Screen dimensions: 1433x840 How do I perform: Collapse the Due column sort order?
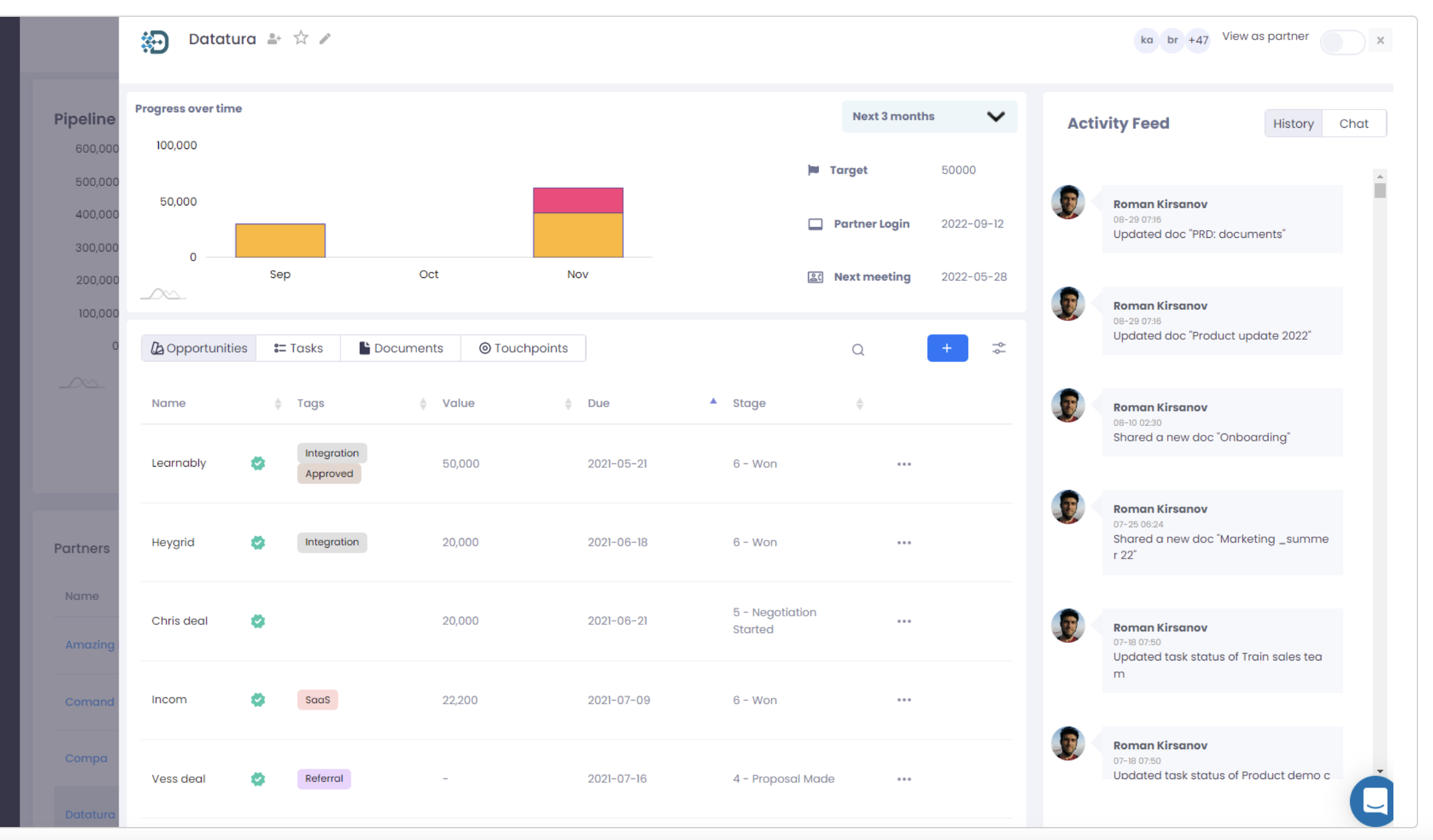[713, 402]
